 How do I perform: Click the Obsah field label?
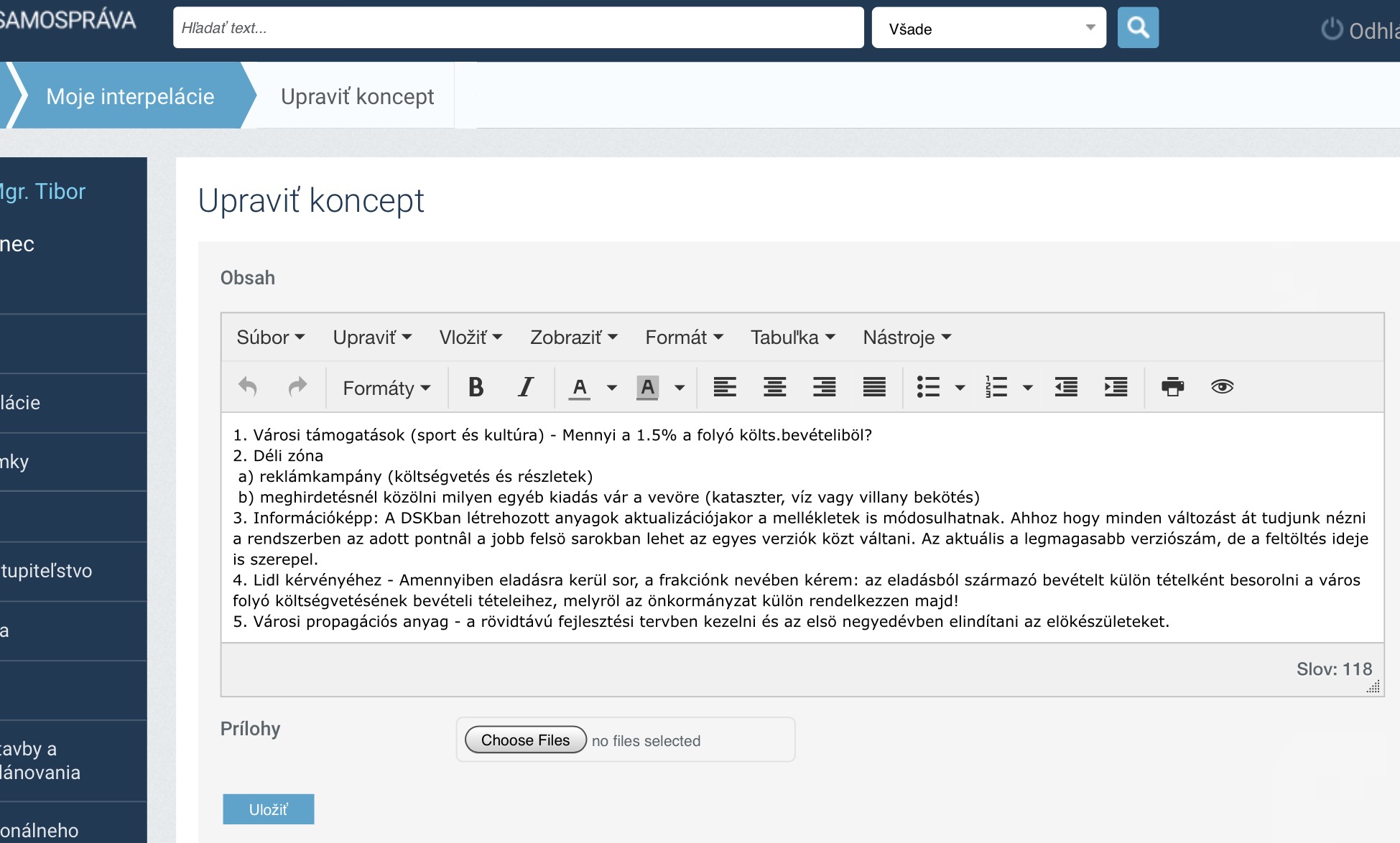tap(248, 278)
